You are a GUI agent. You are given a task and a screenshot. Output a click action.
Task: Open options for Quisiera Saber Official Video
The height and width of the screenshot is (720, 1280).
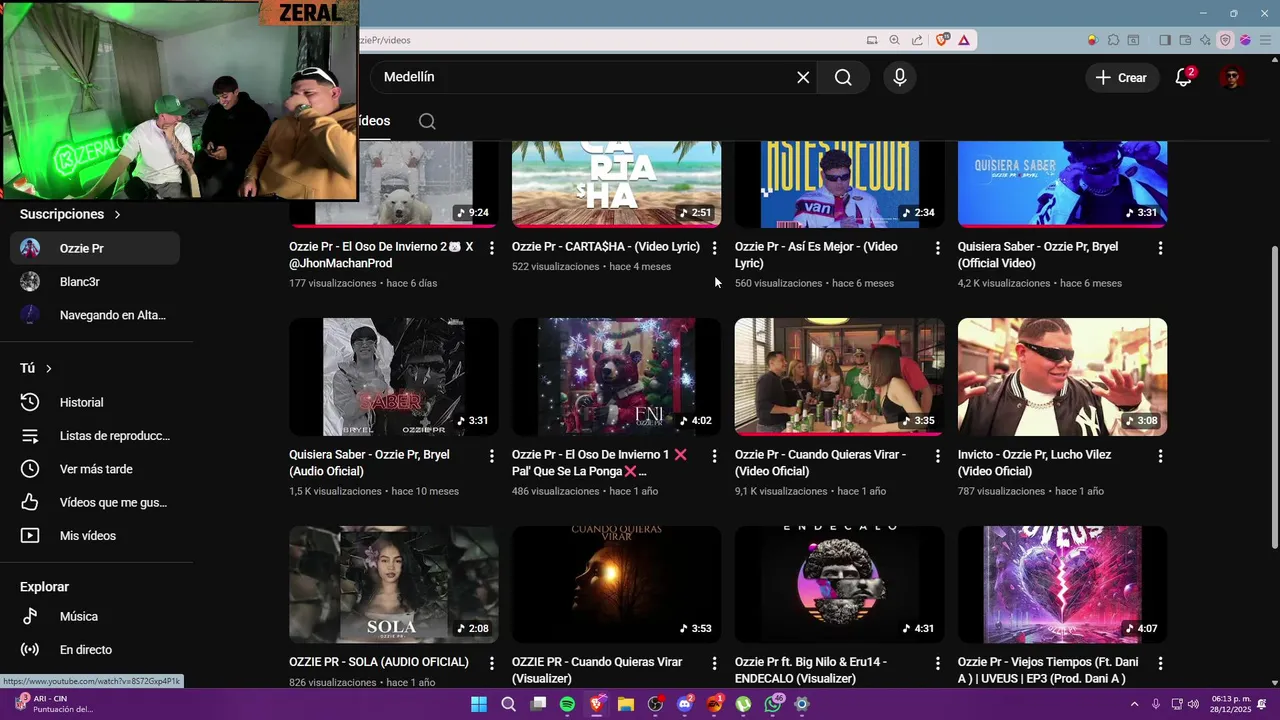click(x=1160, y=248)
